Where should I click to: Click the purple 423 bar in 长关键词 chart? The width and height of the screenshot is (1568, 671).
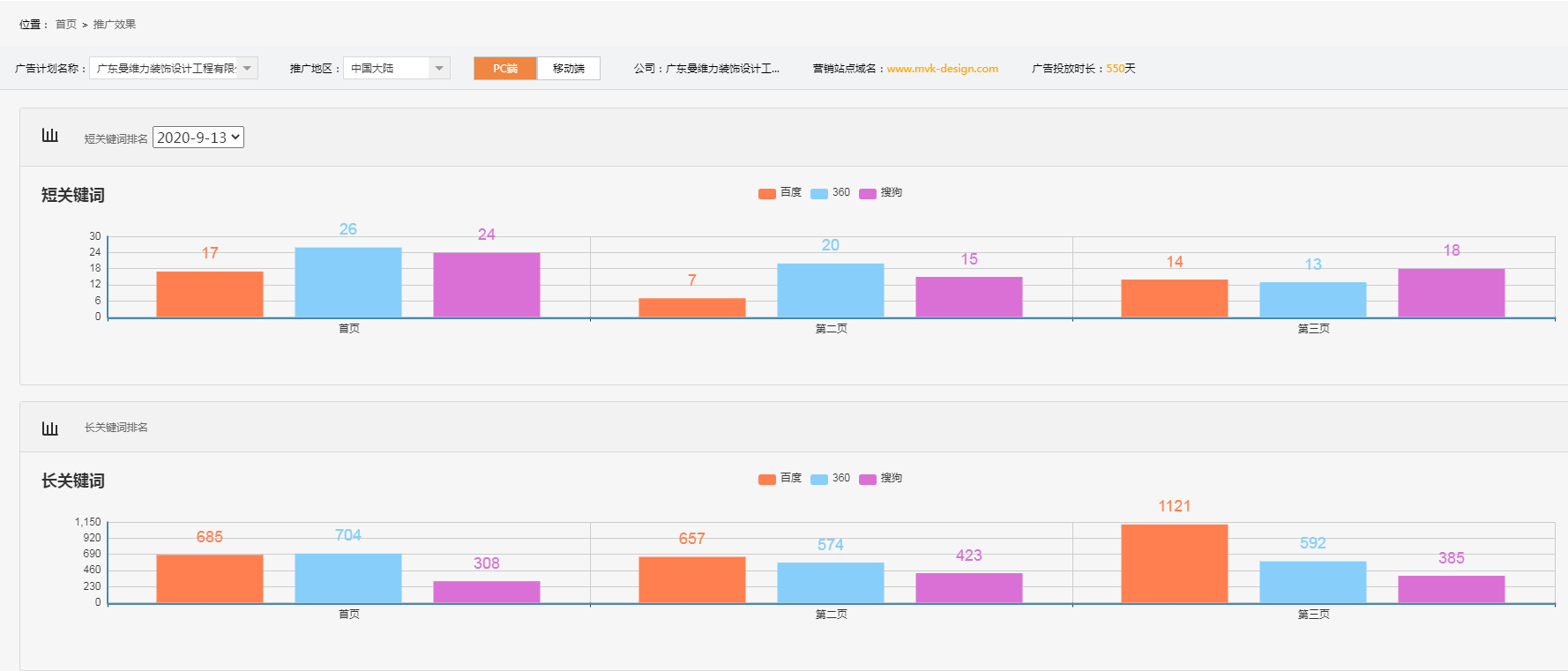pyautogui.click(x=968, y=588)
